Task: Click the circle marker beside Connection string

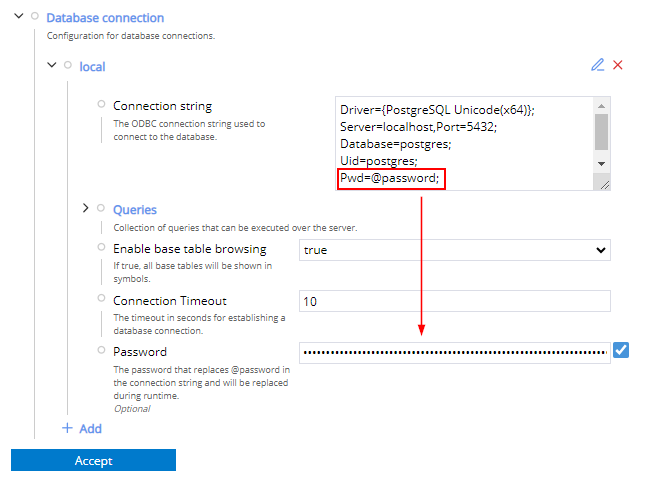Action: [101, 105]
